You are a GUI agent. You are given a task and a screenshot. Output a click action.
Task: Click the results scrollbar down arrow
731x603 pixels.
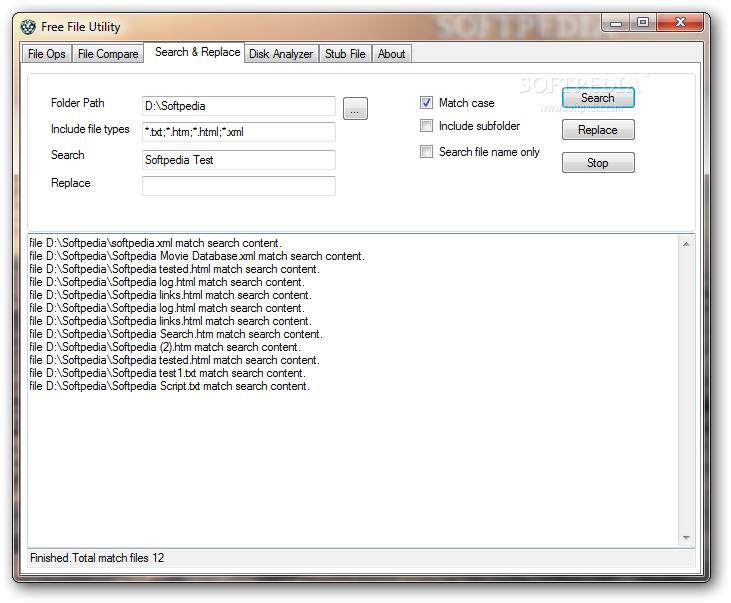(x=686, y=538)
